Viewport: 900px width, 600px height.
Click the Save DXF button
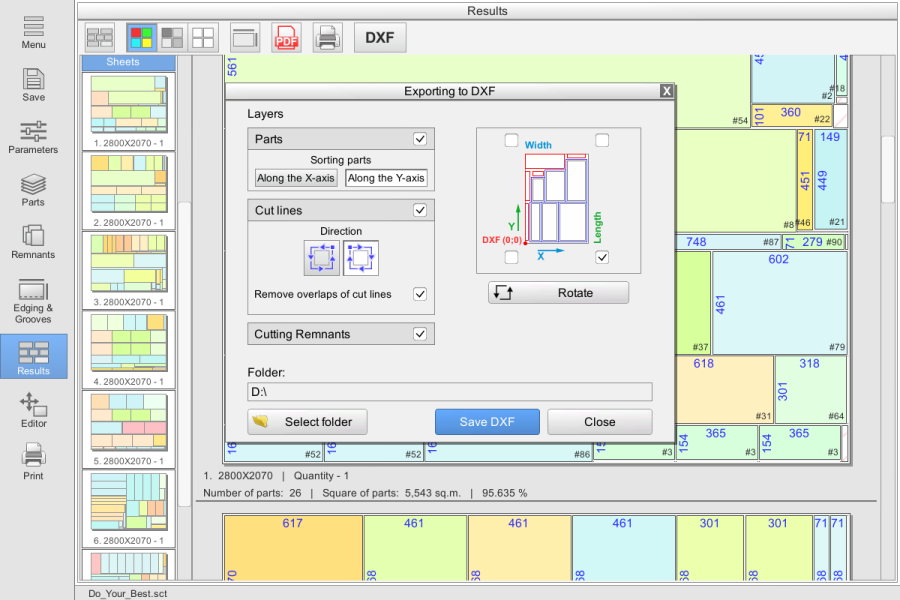click(487, 422)
